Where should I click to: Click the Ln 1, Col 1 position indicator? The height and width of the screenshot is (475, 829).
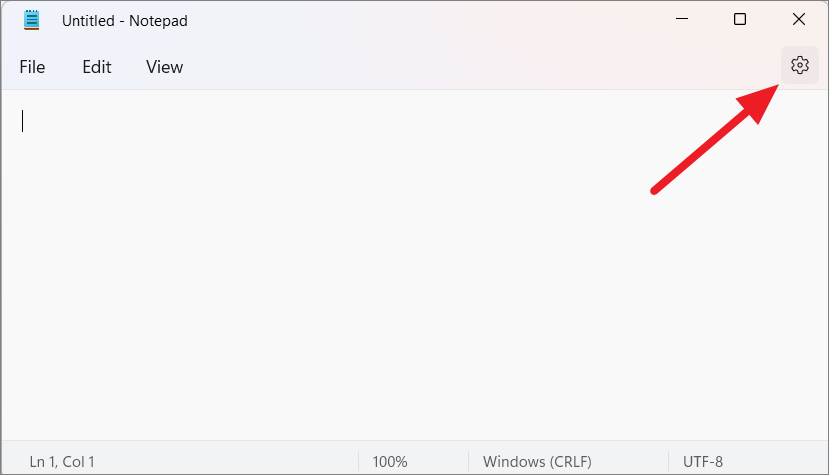click(62, 462)
